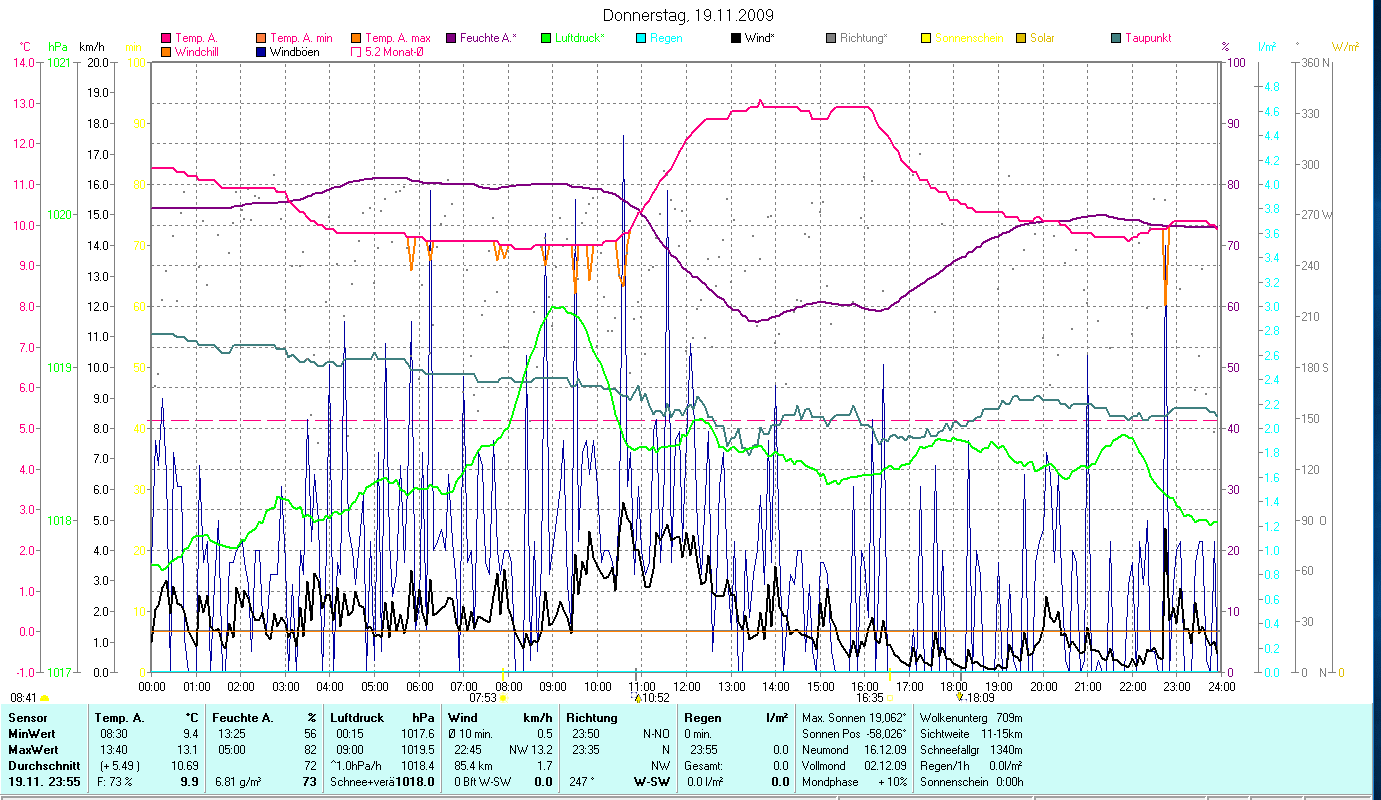This screenshot has width=1381, height=800.
Task: Click the 12:00 label on time axis
Action: [x=687, y=686]
